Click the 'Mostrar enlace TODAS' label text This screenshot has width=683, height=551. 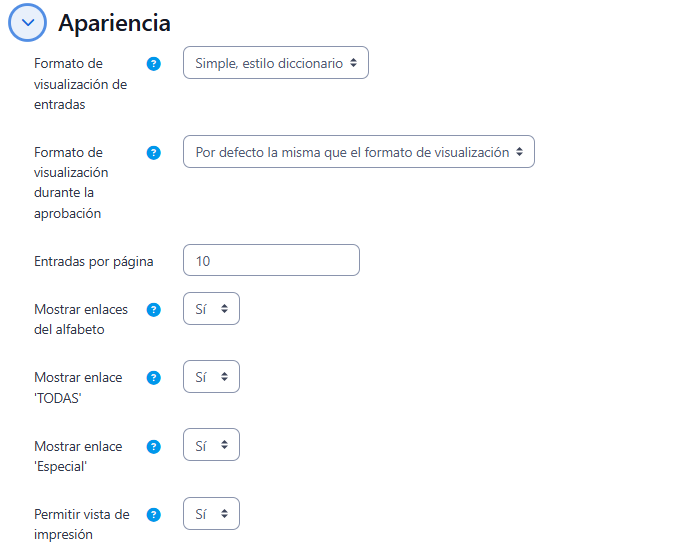[78, 387]
